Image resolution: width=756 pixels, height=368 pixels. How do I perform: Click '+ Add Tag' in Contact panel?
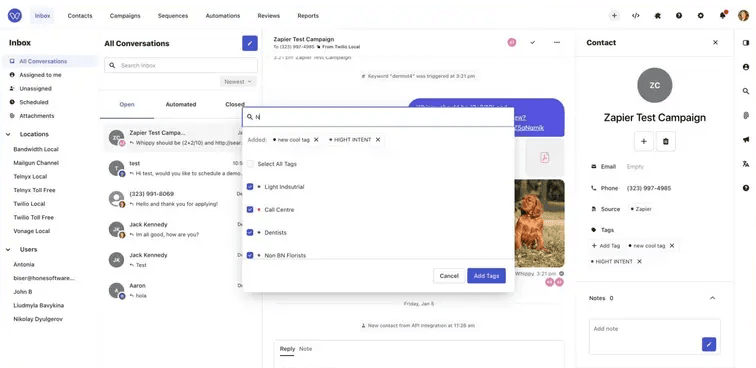pyautogui.click(x=606, y=245)
